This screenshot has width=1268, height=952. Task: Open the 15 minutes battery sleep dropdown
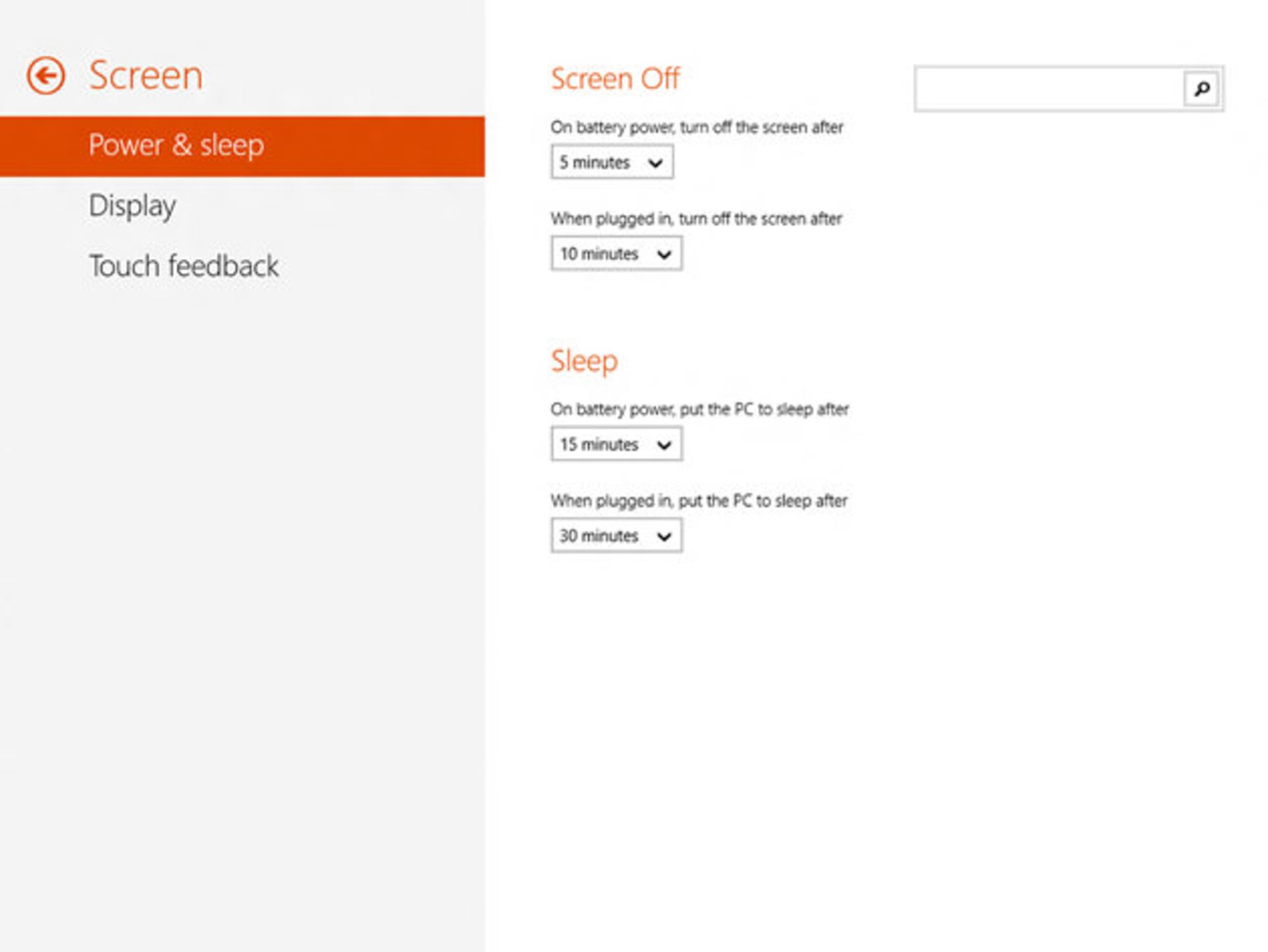point(616,444)
